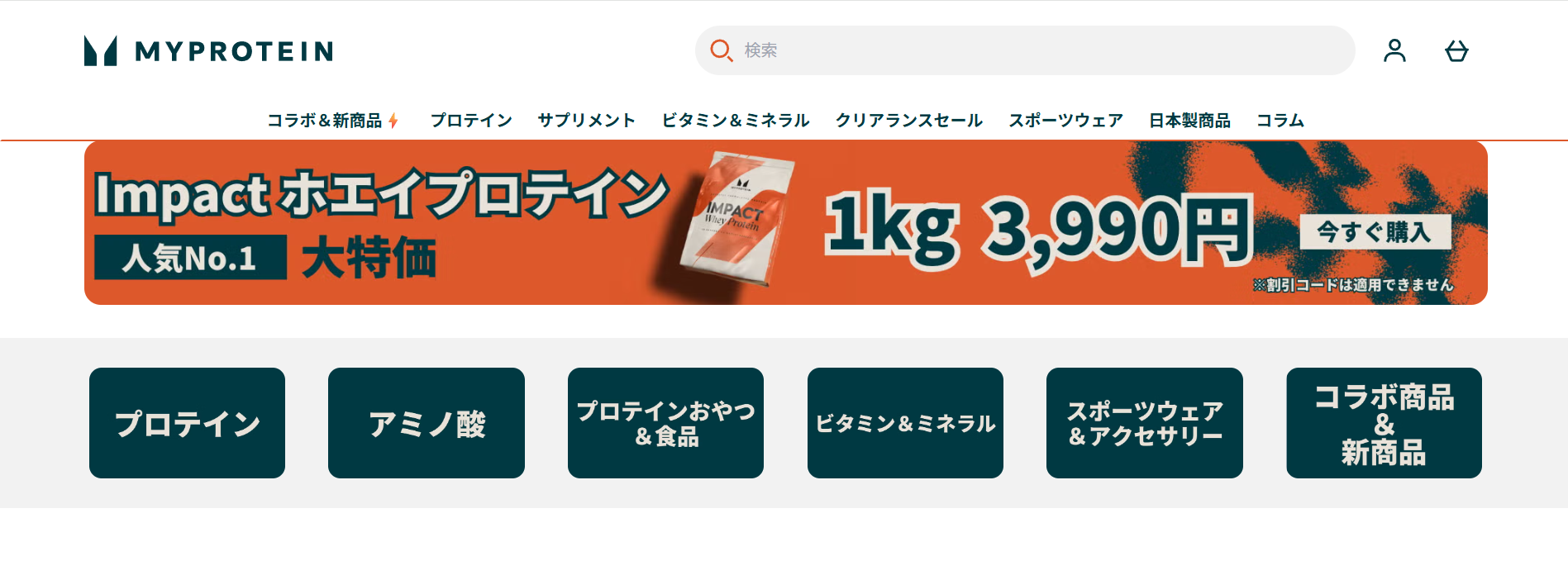This screenshot has width=1568, height=580.
Task: Open the プロテインおやつ&食品 tile
Action: pos(666,423)
